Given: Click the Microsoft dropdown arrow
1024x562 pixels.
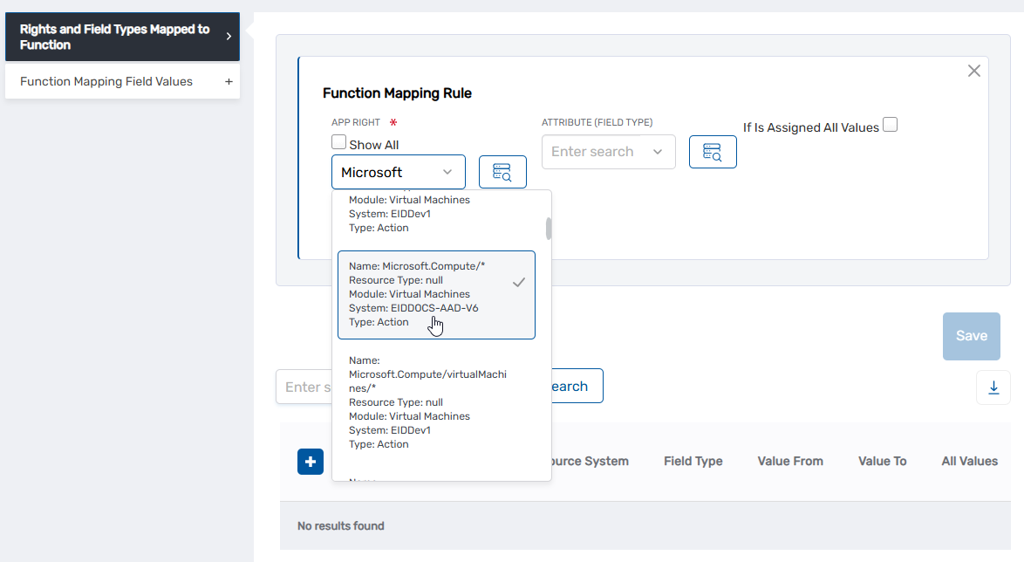Looking at the screenshot, I should (x=447, y=172).
